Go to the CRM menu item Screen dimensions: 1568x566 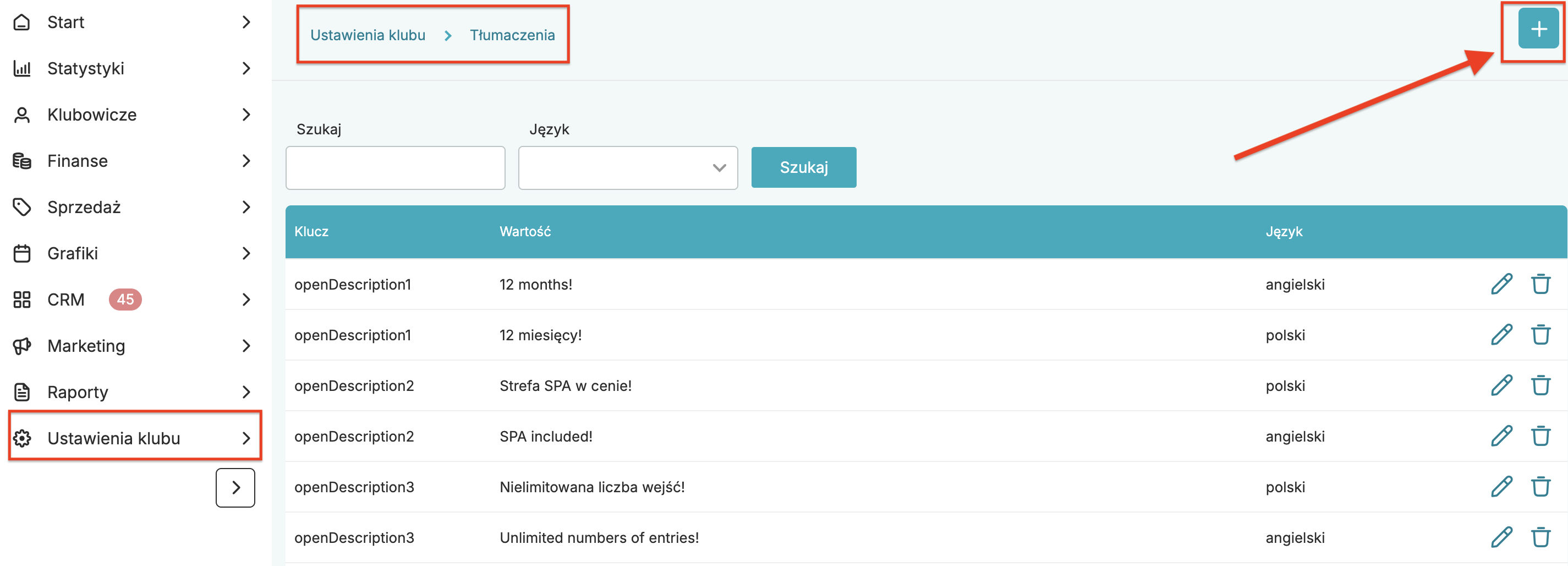[x=65, y=300]
